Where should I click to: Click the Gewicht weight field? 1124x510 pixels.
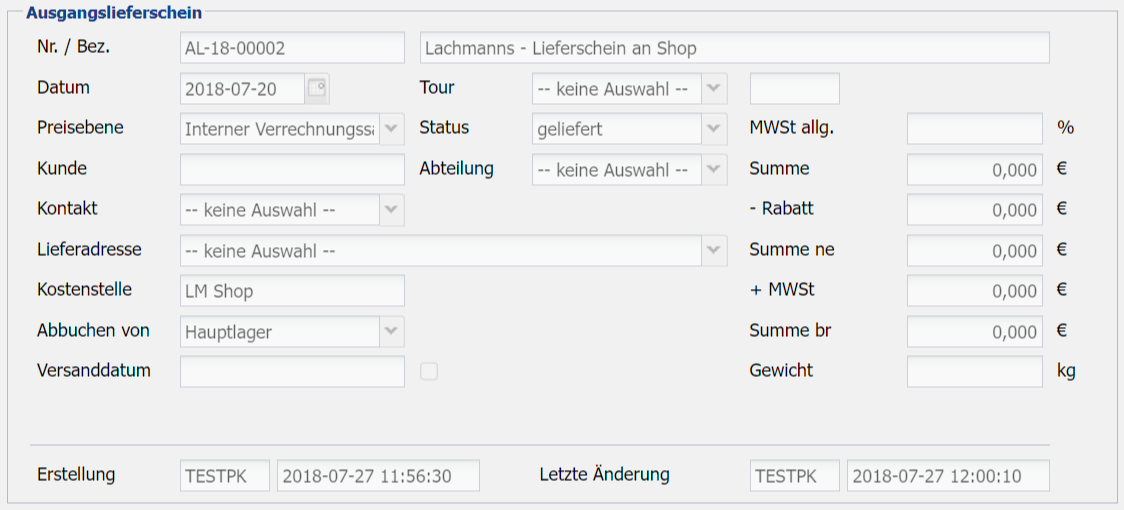click(974, 372)
